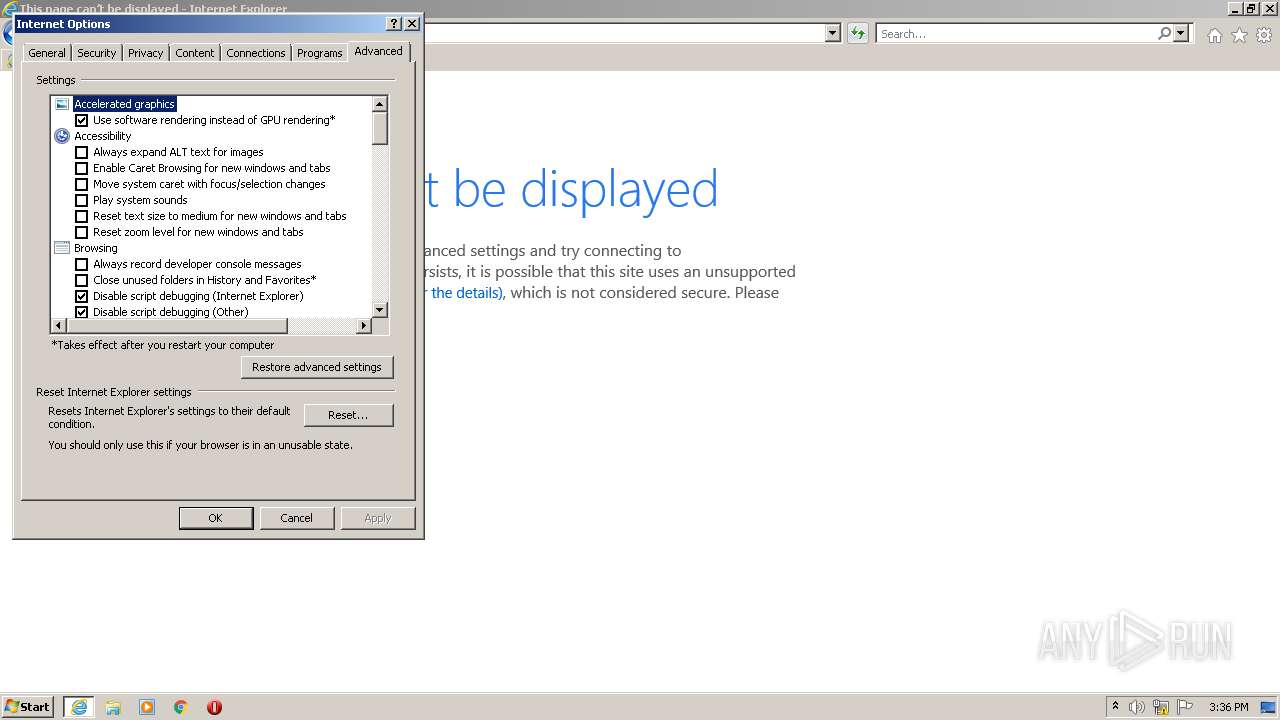This screenshot has width=1280, height=720.
Task: Switch to the Privacy tab
Action: [145, 53]
